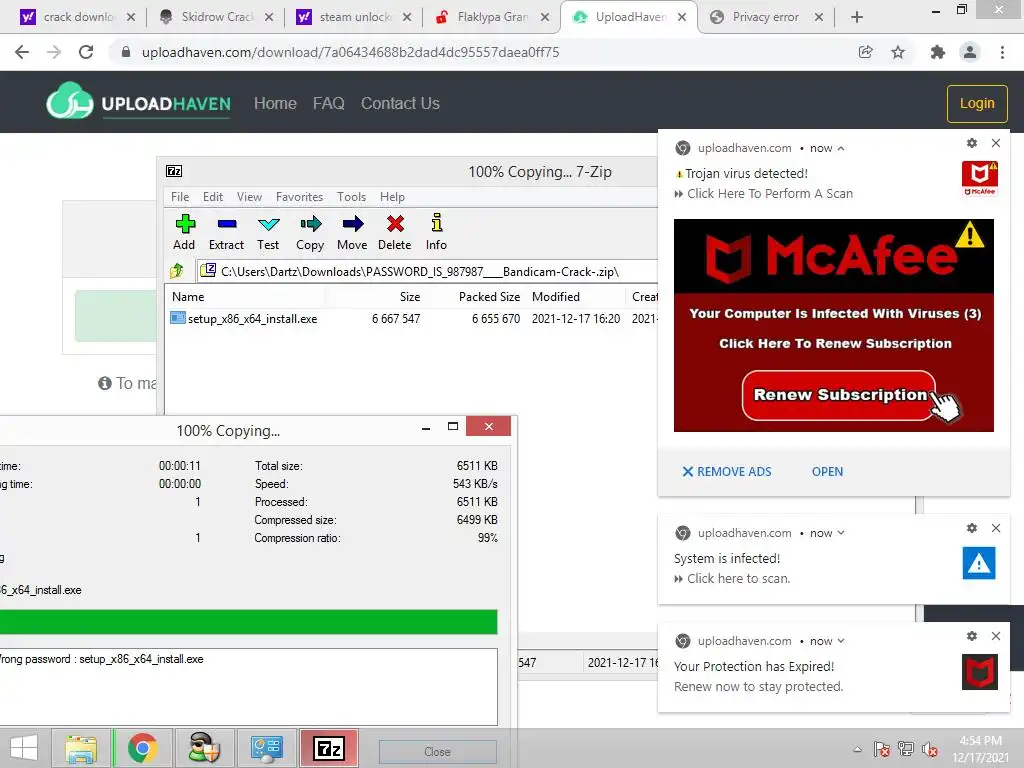
Task: Click the green copying progress bar
Action: click(248, 622)
